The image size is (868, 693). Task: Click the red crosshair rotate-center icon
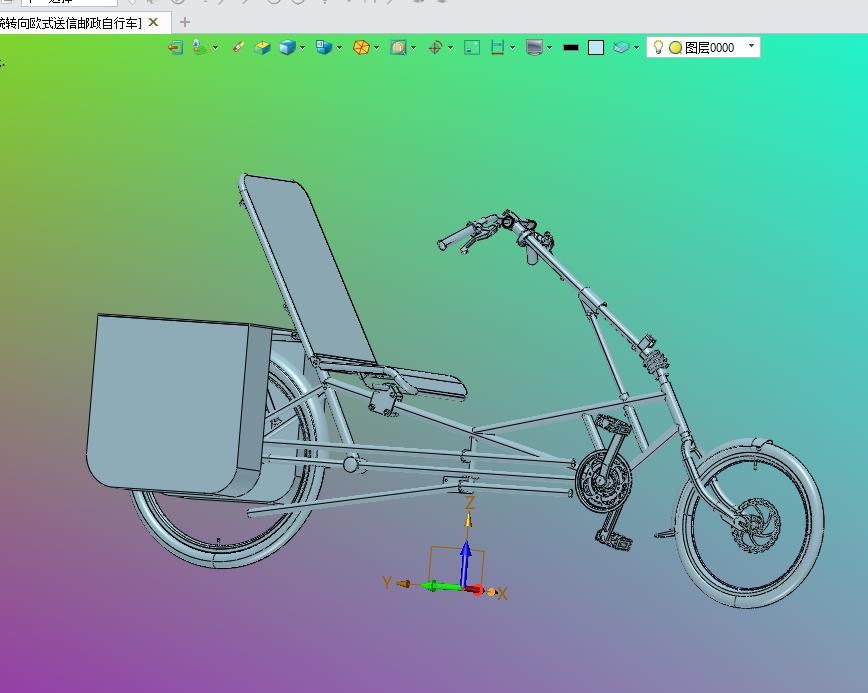point(435,48)
